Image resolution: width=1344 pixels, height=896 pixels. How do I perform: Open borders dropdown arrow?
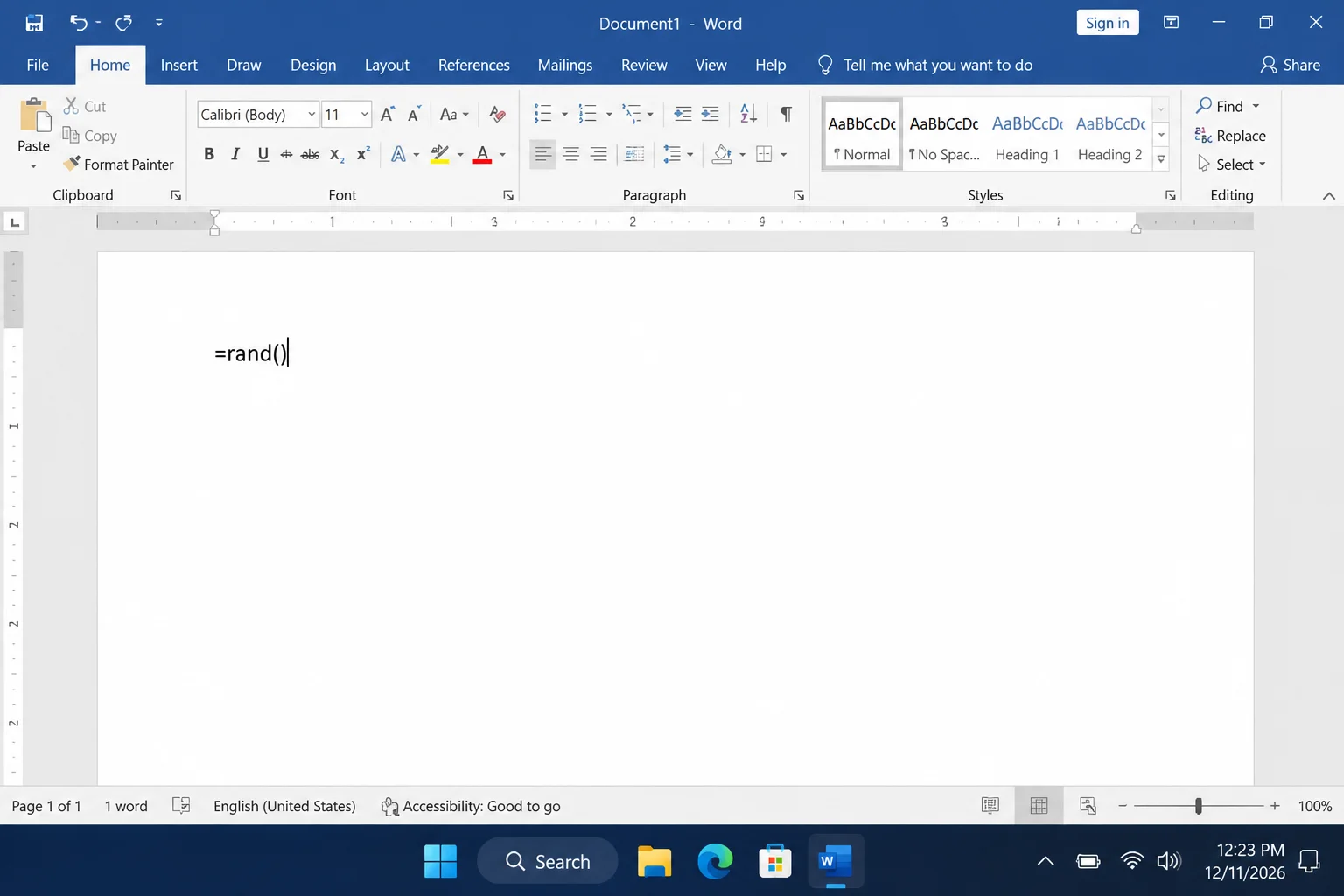tap(784, 155)
